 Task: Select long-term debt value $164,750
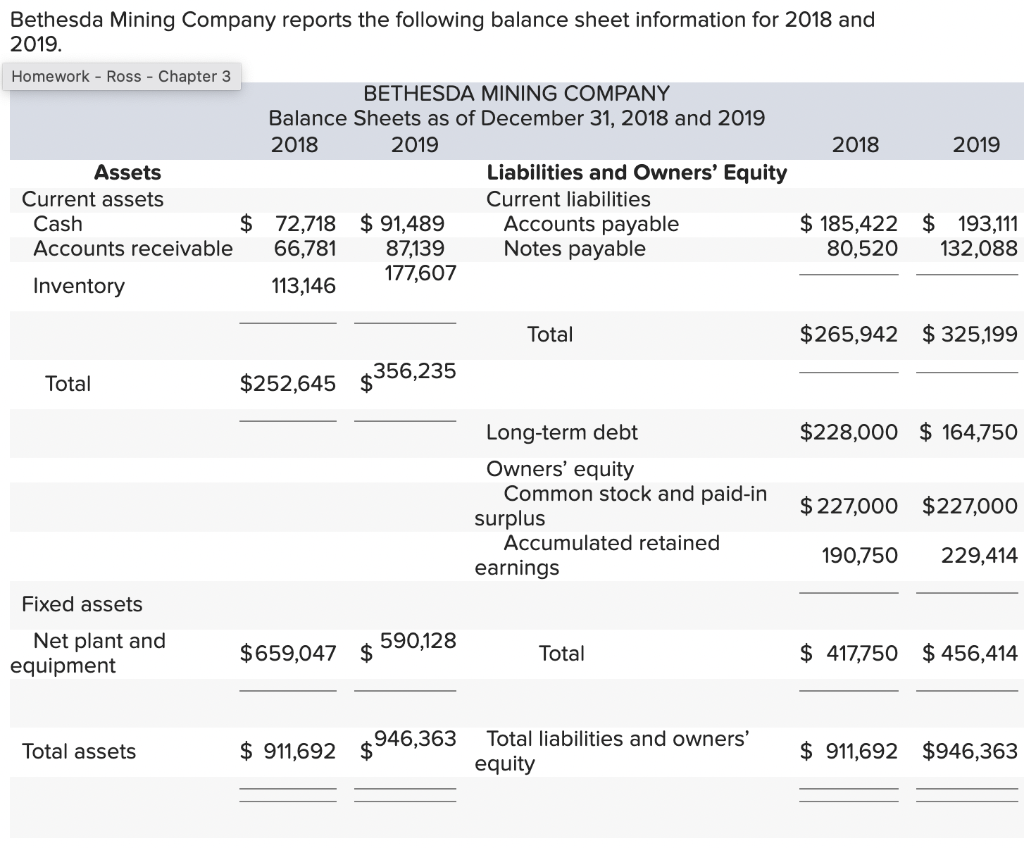tap(968, 432)
